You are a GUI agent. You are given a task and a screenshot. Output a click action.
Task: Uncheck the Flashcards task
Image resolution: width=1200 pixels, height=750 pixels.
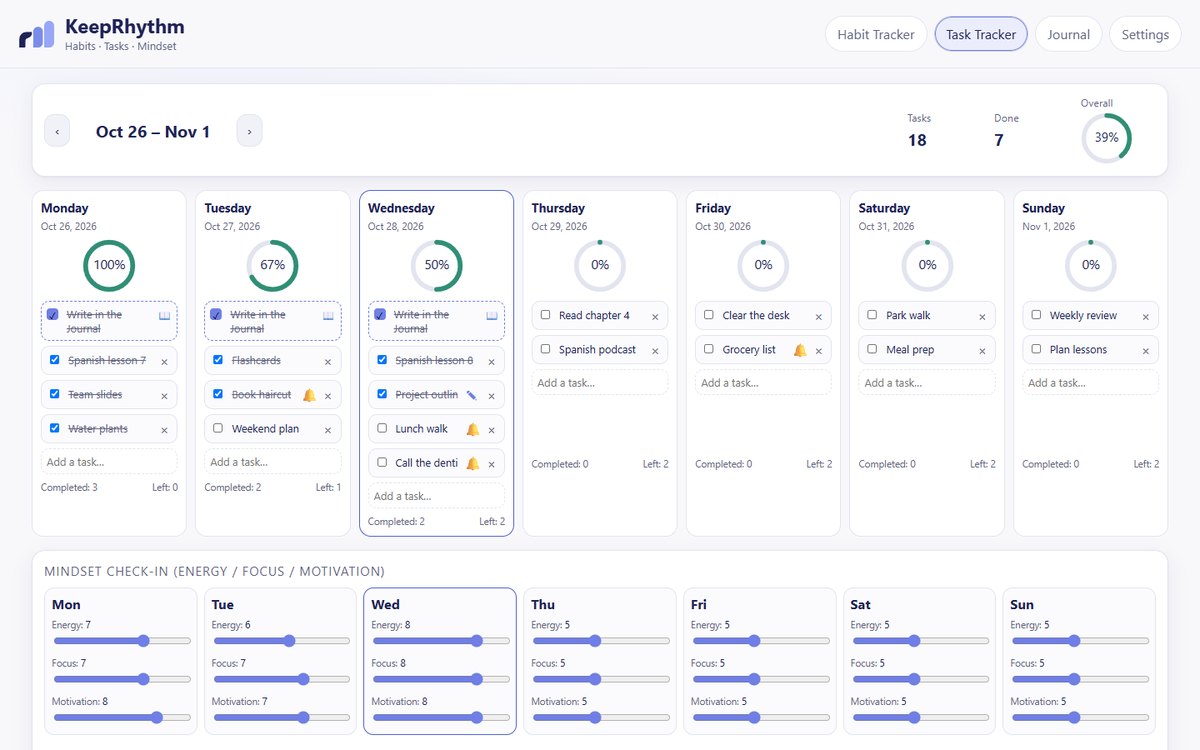point(218,359)
